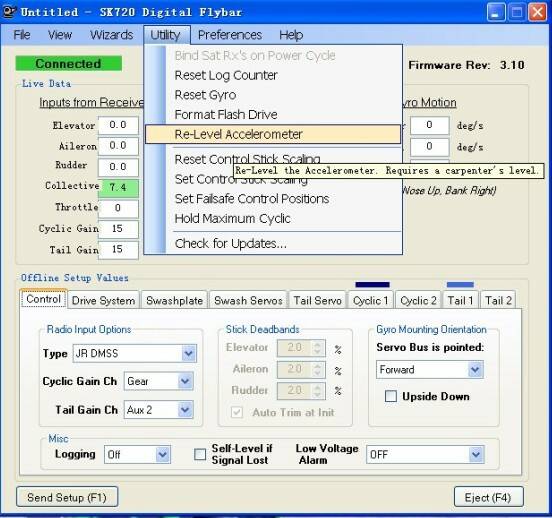Enable Self-Level if Signal Lost checkbox
The height and width of the screenshot is (518, 552).
coord(200,454)
